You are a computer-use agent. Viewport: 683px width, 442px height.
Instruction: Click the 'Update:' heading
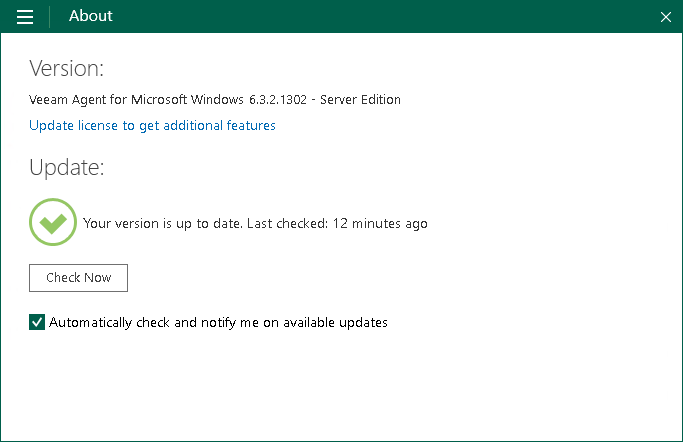[66, 167]
